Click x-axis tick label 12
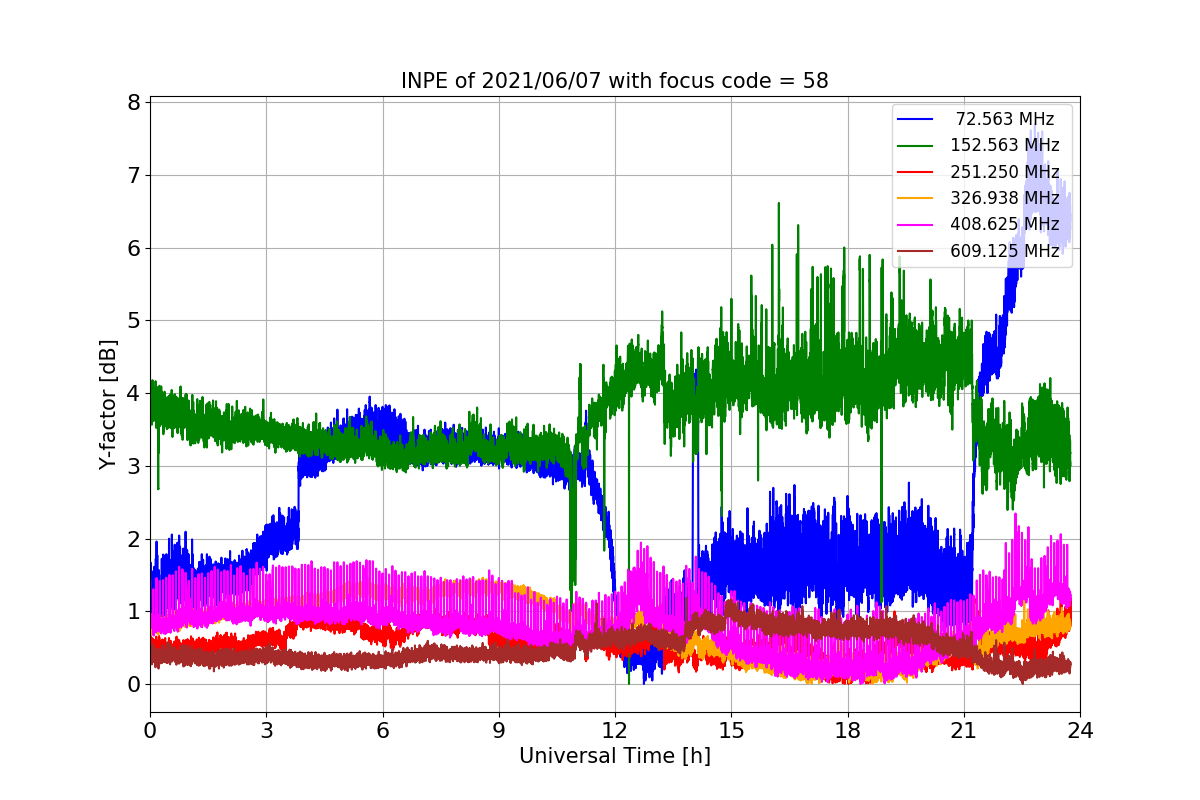 click(615, 730)
